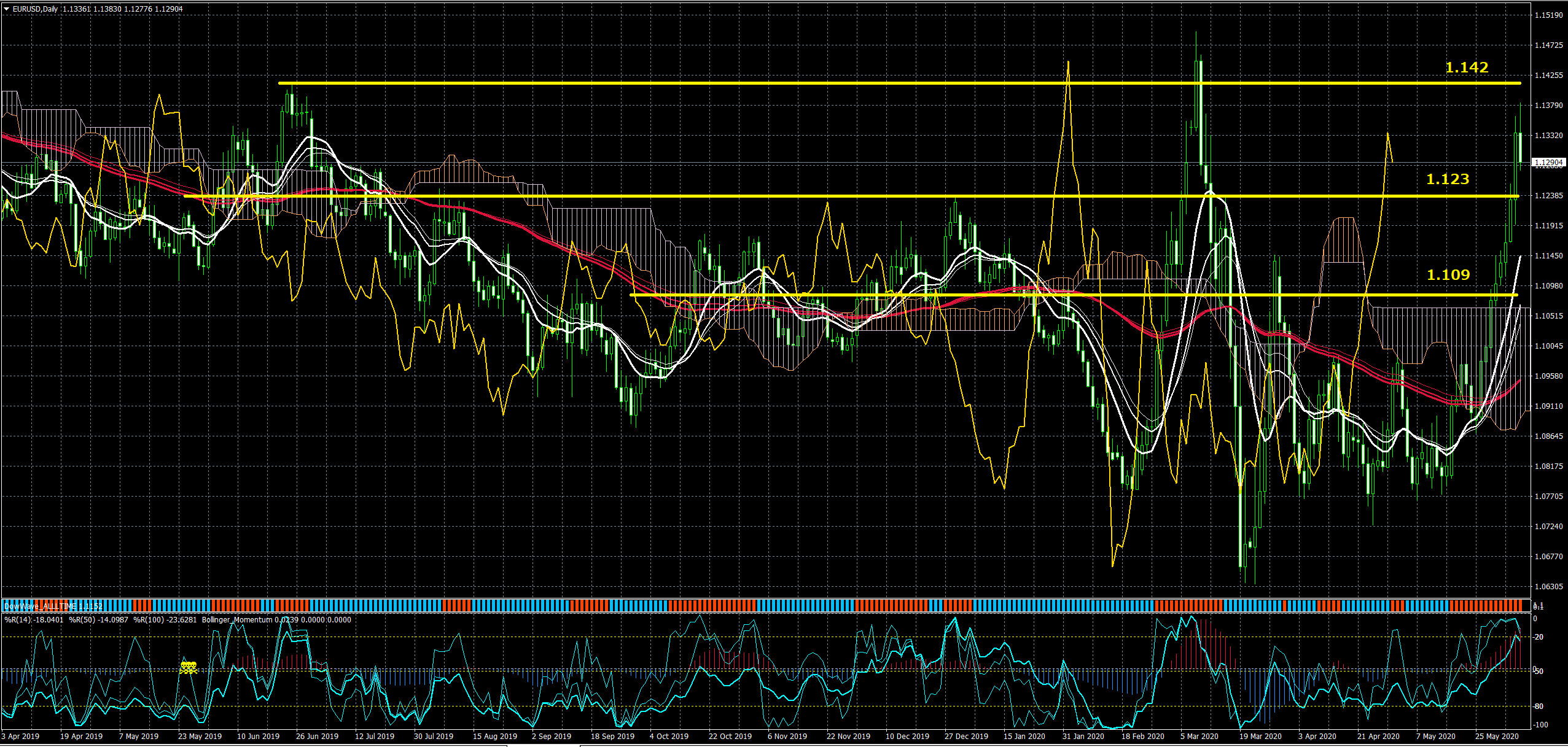Select the 1.109 yellow text label
Screen dimensions: 1568x747
tap(1448, 275)
